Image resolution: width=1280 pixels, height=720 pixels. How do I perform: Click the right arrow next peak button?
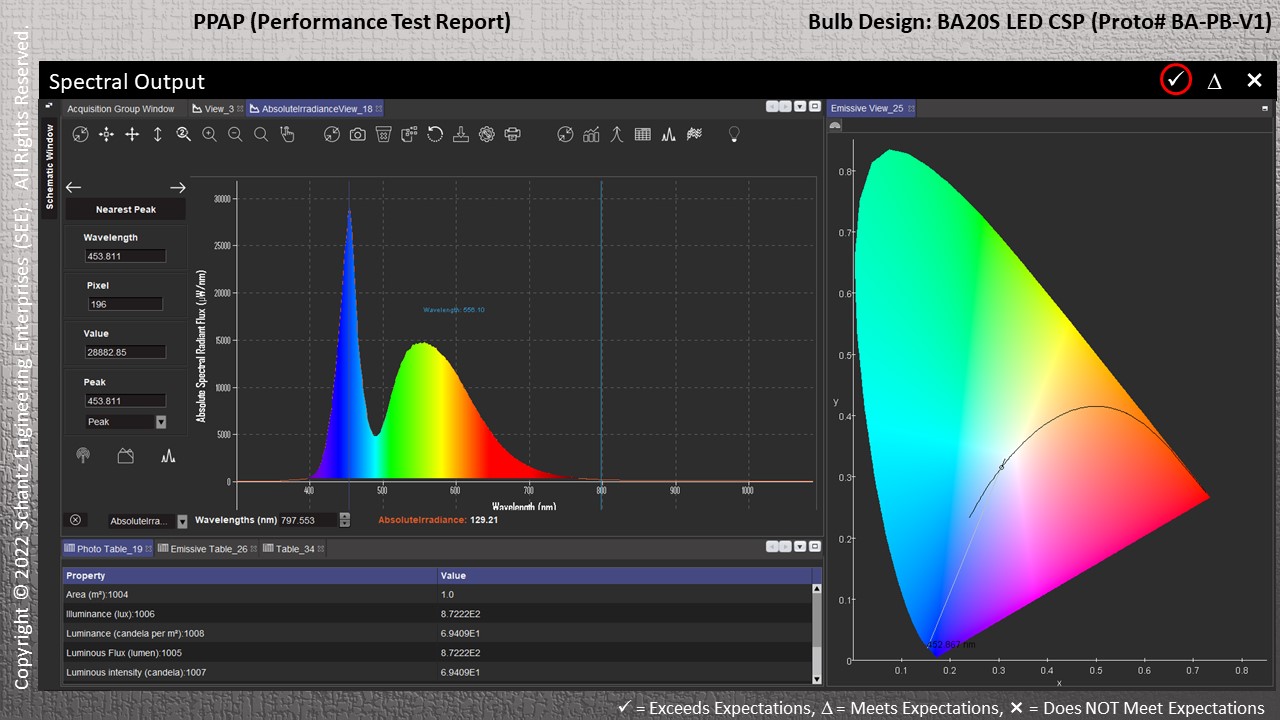point(177,187)
